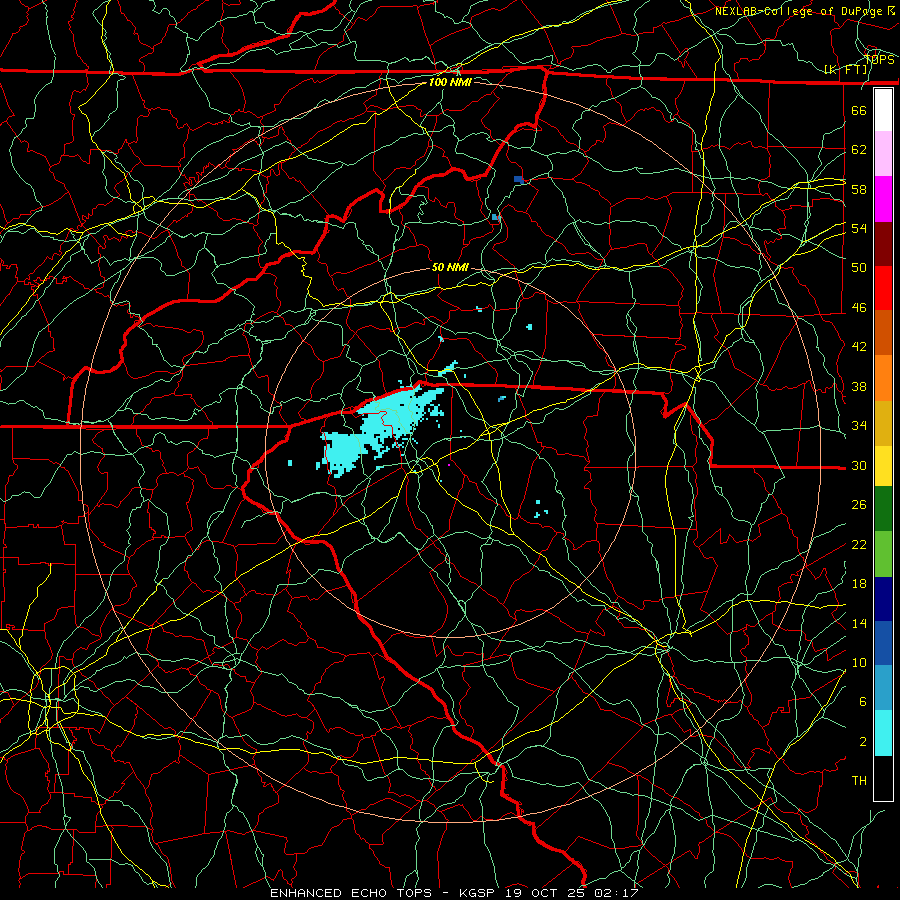The width and height of the screenshot is (900, 900).
Task: Select the light green 22 kft legend swatch
Action: click(883, 554)
